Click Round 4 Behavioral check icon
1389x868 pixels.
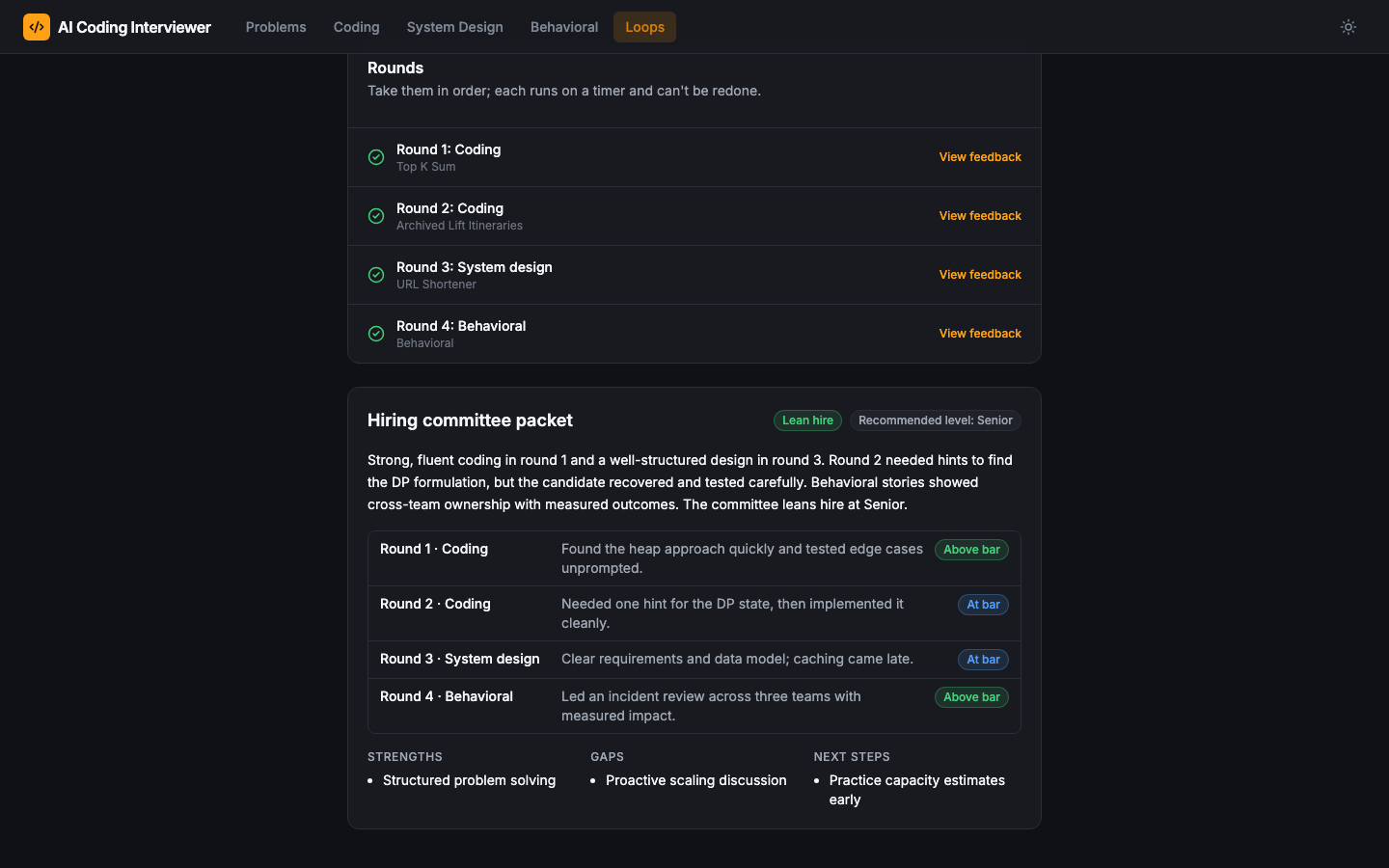[376, 334]
